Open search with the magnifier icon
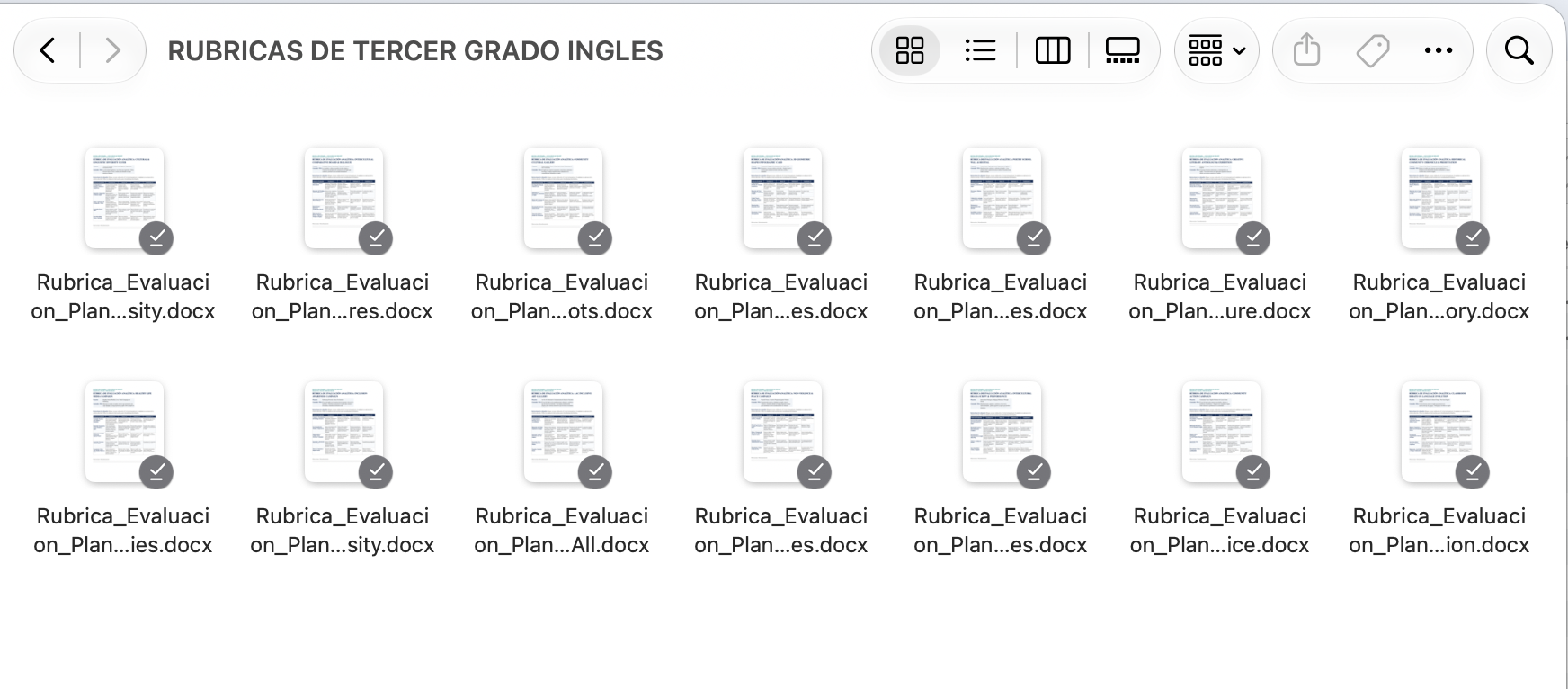 (x=1519, y=50)
